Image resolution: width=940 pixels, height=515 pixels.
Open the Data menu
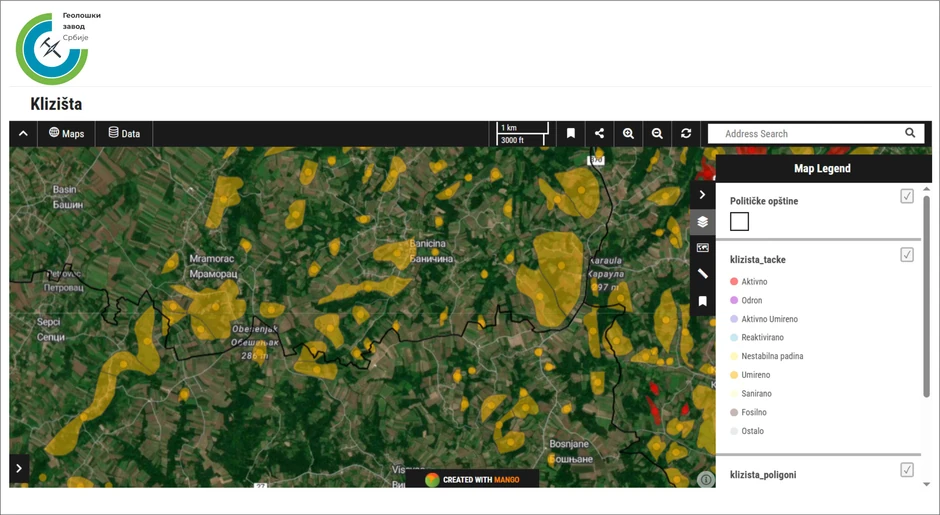pyautogui.click(x=124, y=133)
